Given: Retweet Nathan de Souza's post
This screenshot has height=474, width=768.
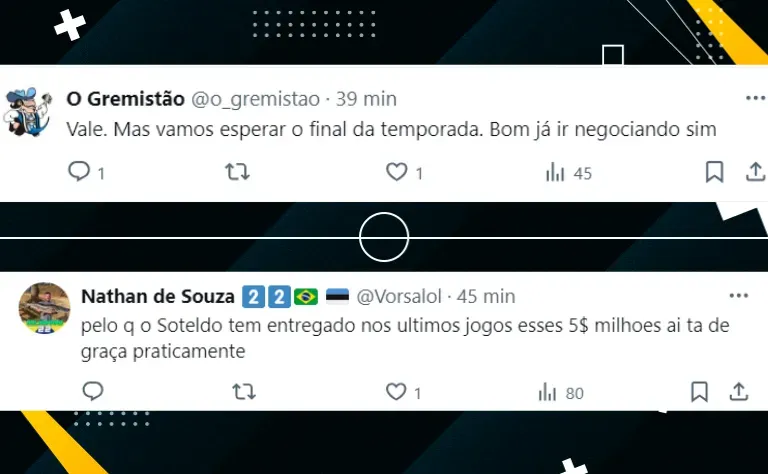Looking at the screenshot, I should pyautogui.click(x=244, y=392).
